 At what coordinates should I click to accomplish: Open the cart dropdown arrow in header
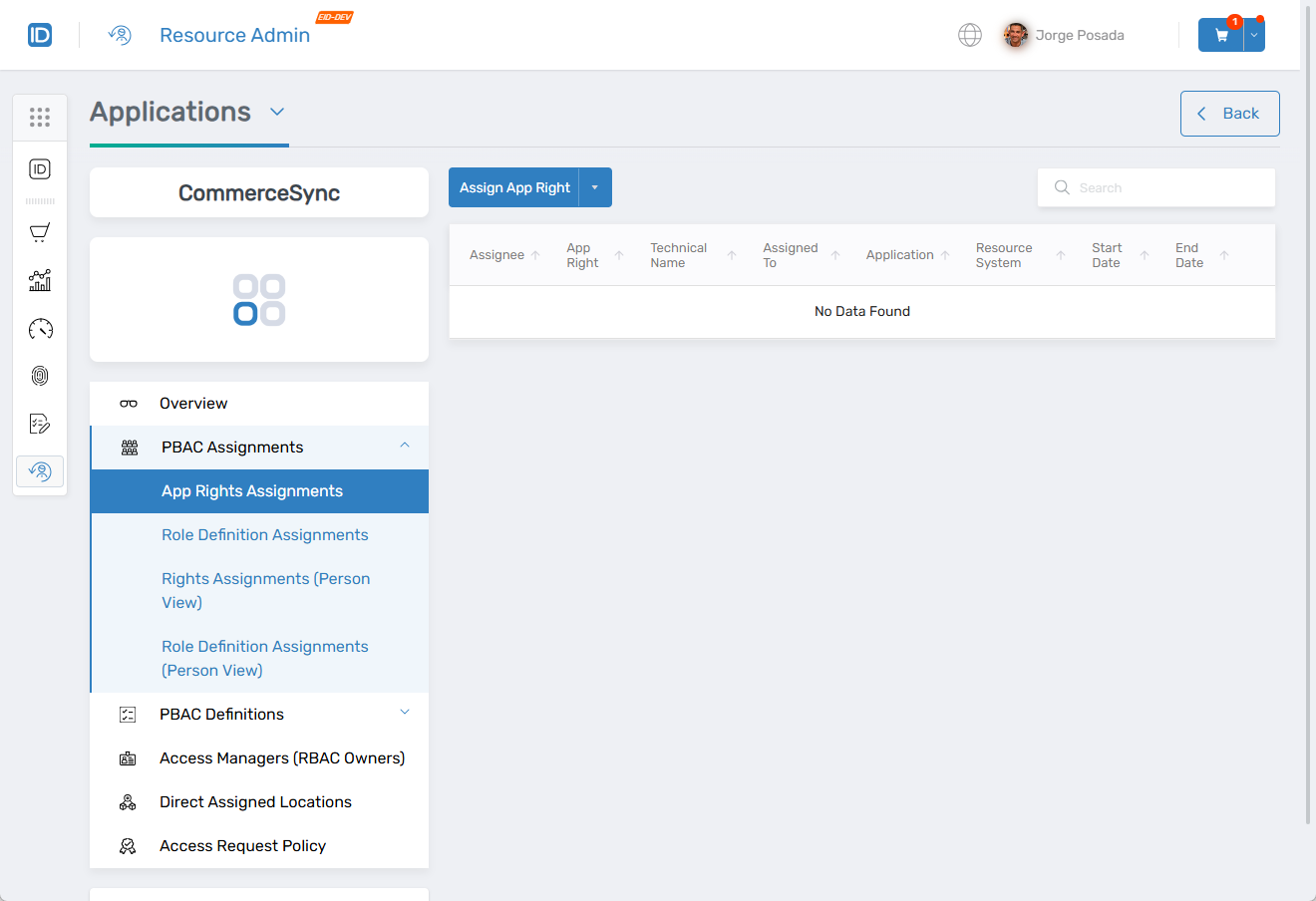1254,35
